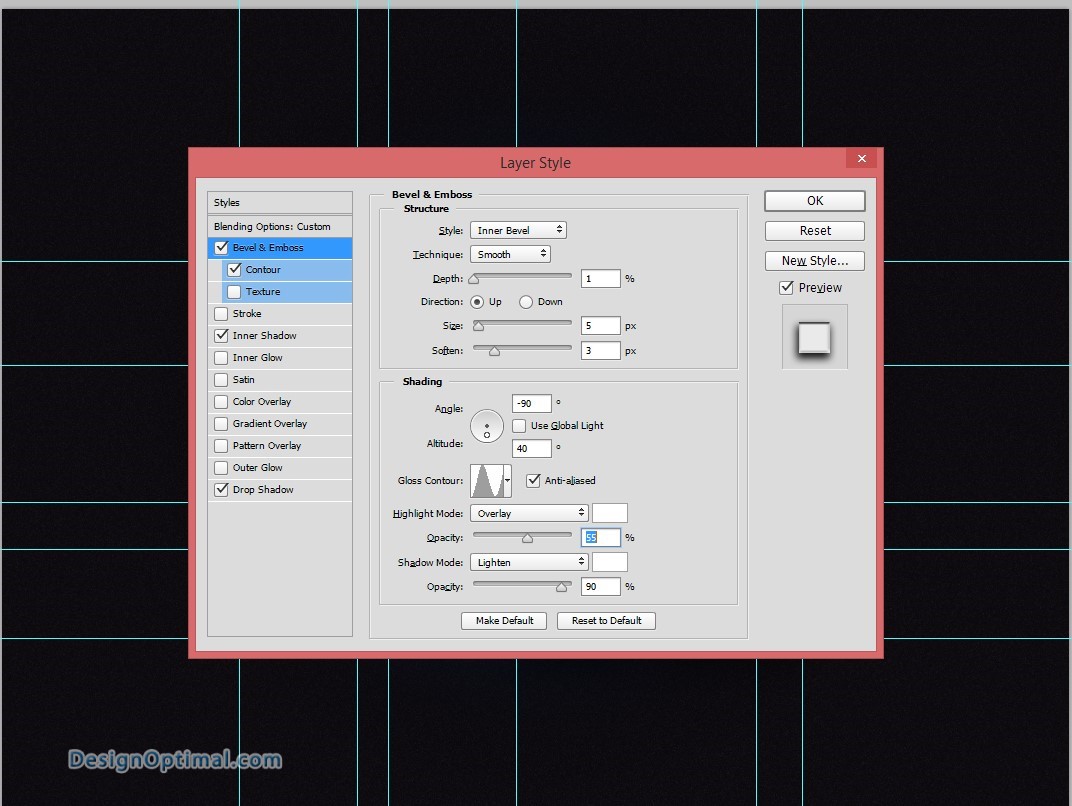Image resolution: width=1072 pixels, height=806 pixels.
Task: Click the Angle value field
Action: click(x=531, y=403)
